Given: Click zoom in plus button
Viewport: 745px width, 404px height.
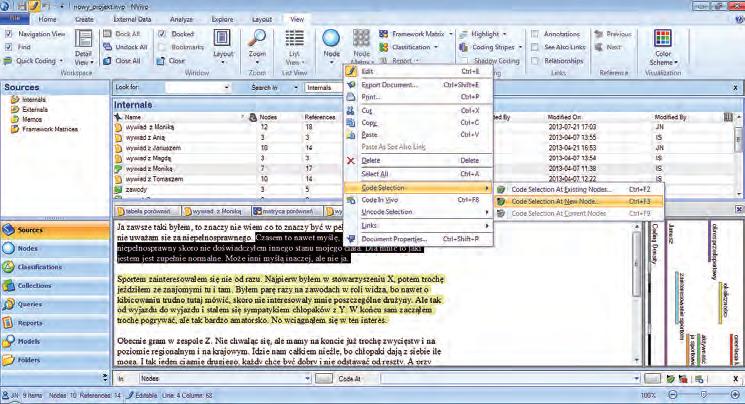Looking at the screenshot, I should (x=735, y=395).
